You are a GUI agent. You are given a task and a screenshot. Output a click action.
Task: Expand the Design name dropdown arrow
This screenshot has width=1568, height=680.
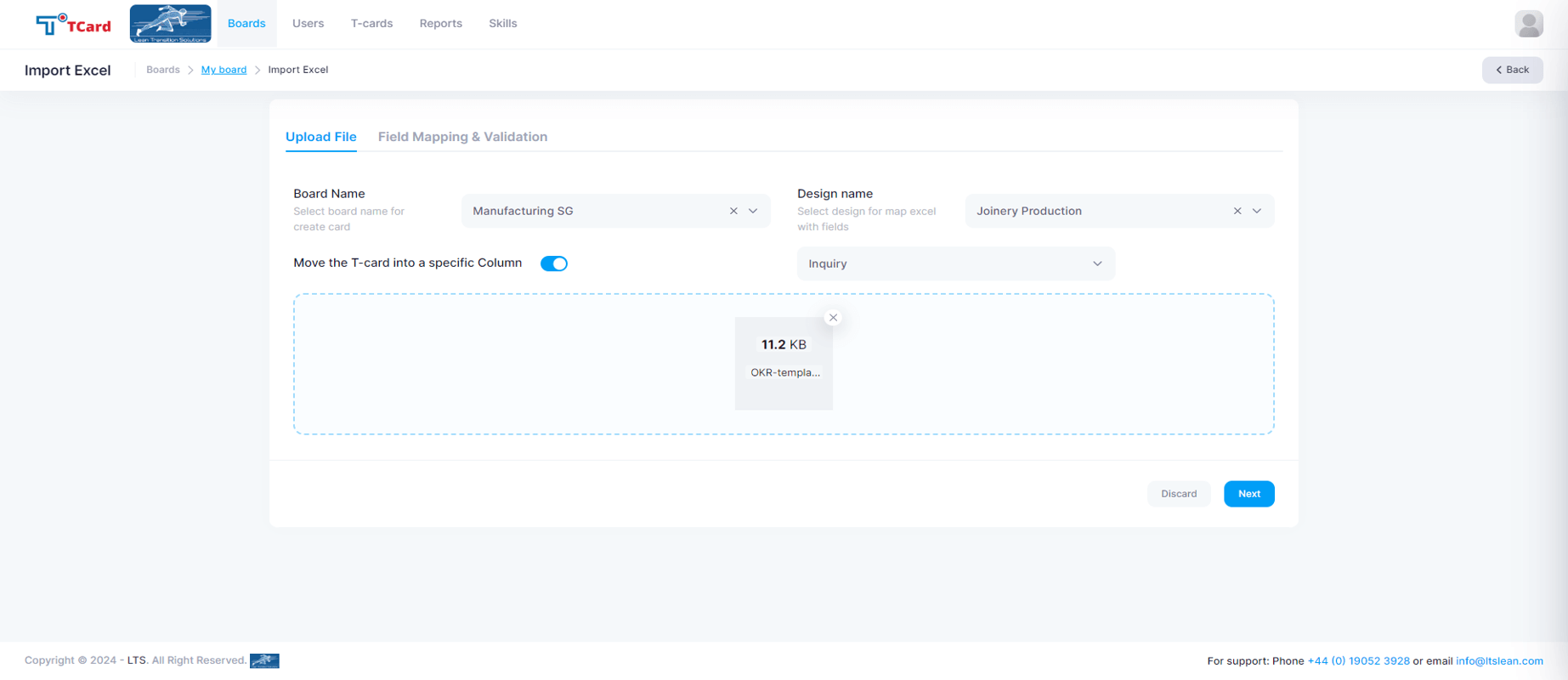coord(1257,211)
